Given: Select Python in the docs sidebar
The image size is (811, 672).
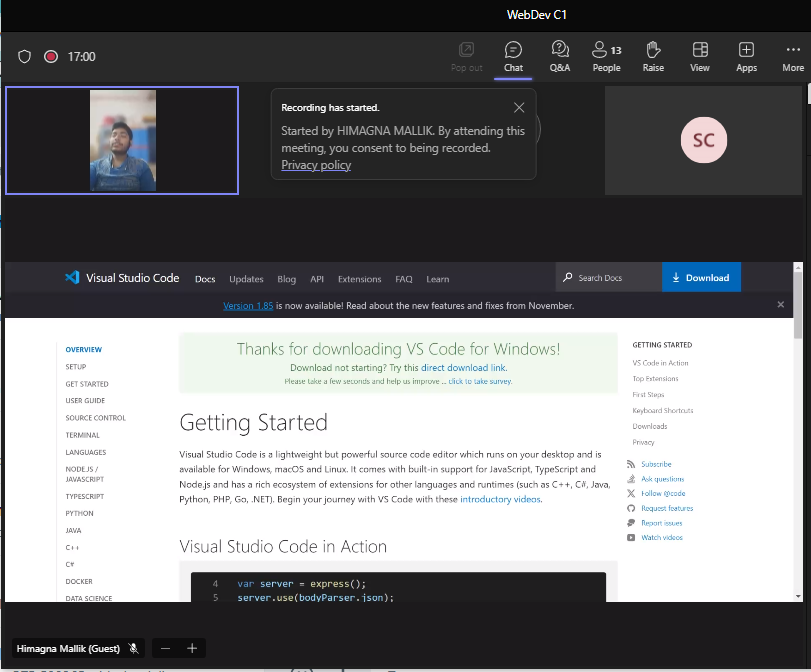Looking at the screenshot, I should 80,513.
